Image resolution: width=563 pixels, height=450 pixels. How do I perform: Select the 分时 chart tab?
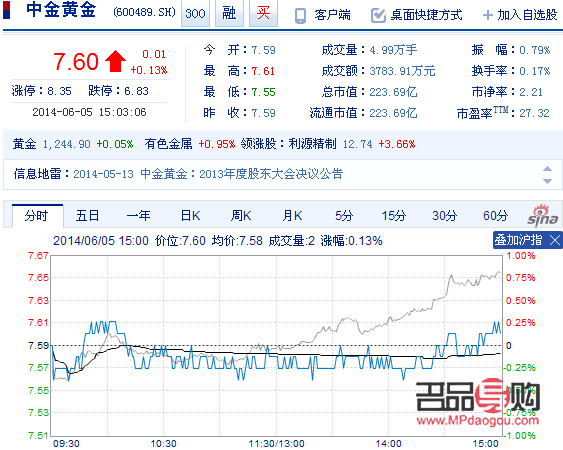click(x=37, y=216)
